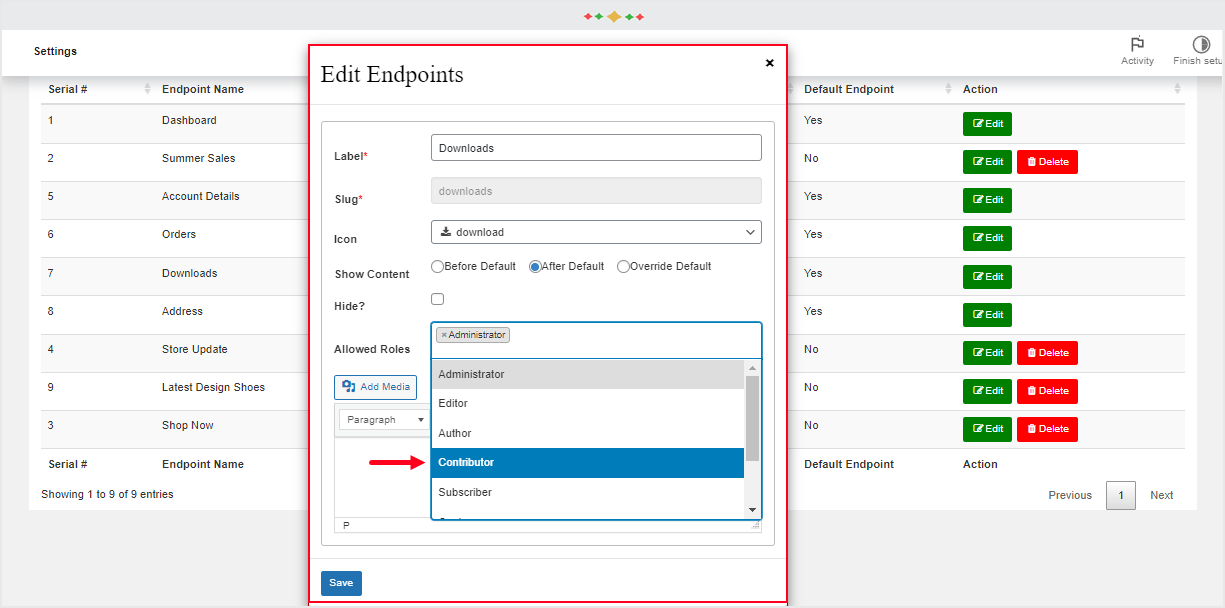The height and width of the screenshot is (608, 1225).
Task: Delete the Summer Sales endpoint
Action: tap(1047, 162)
